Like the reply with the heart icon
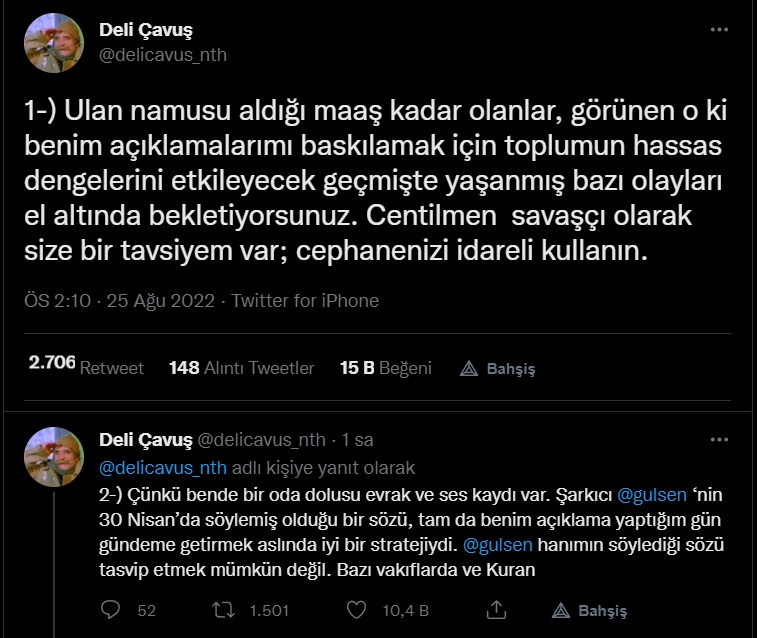Viewport: 757px width, 638px height. 356,610
